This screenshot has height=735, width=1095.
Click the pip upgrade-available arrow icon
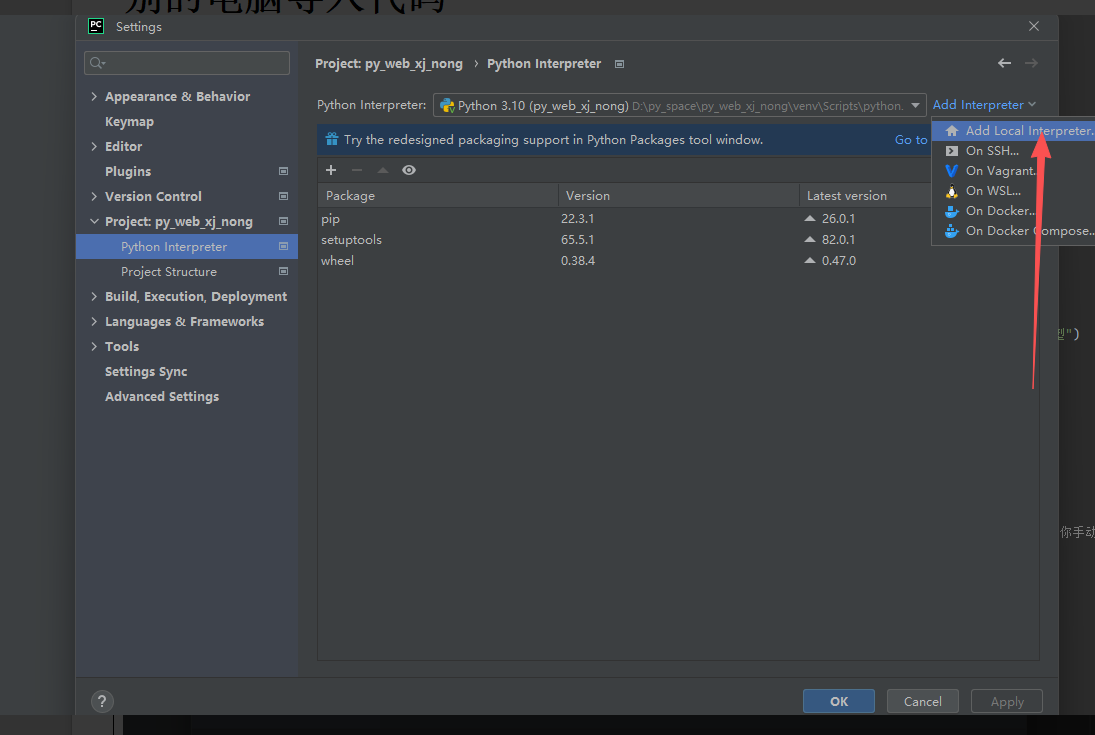(810, 218)
